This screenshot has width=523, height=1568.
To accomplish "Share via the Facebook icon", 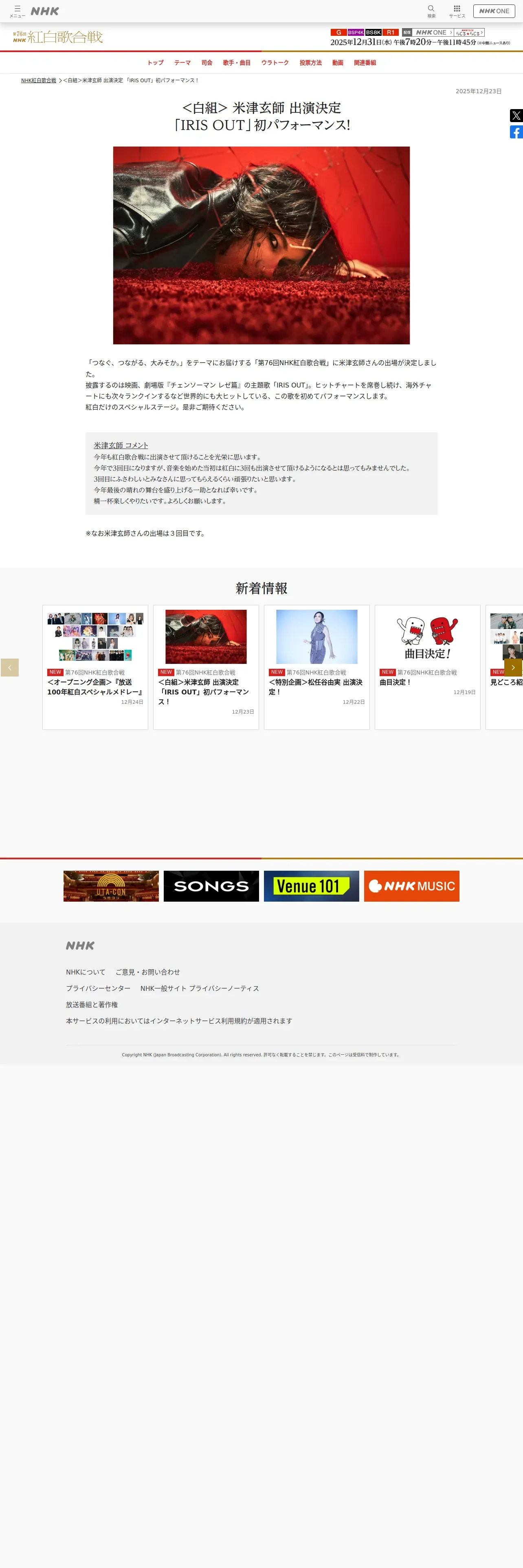I will (x=516, y=132).
